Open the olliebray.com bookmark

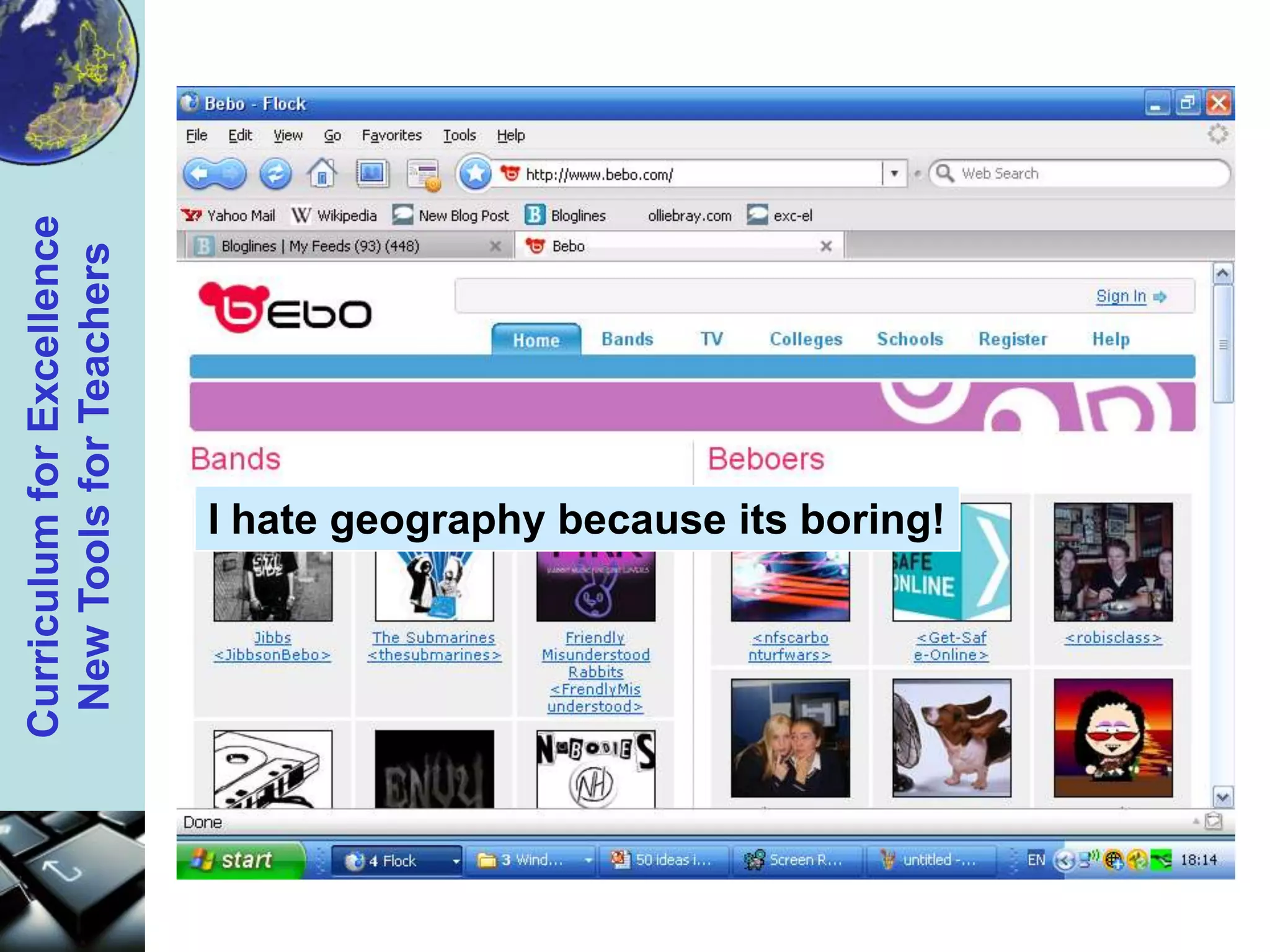point(690,216)
